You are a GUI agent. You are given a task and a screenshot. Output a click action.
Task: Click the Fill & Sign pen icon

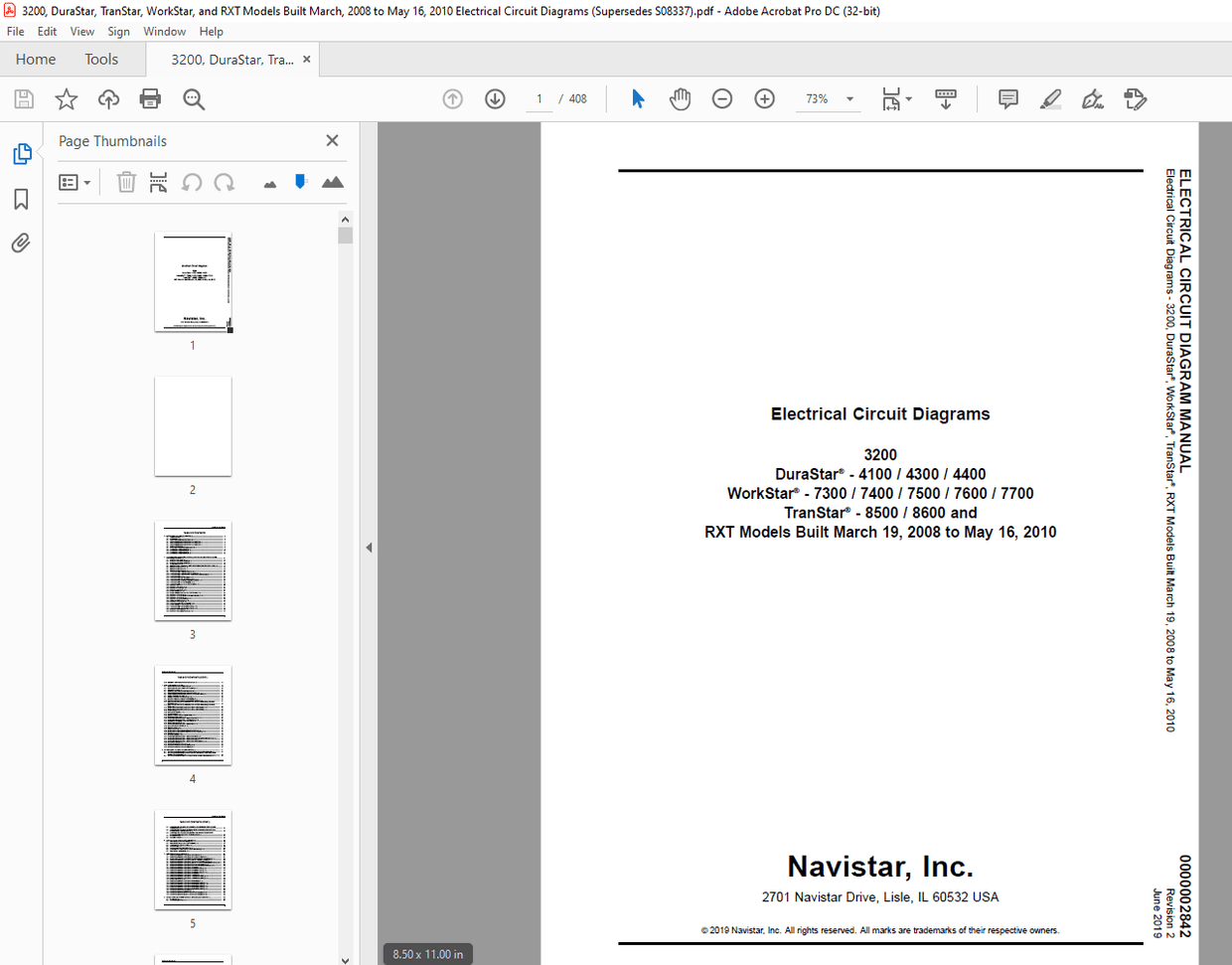pos(1092,98)
